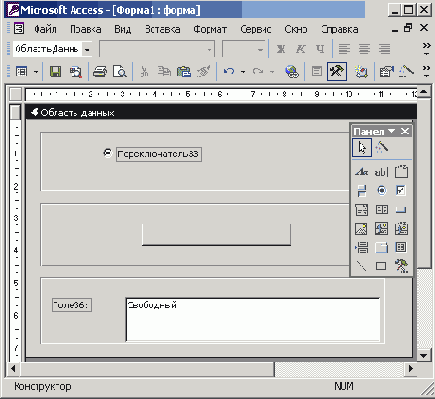Click the Свободный text box
This screenshot has height=399, width=435.
tap(253, 319)
